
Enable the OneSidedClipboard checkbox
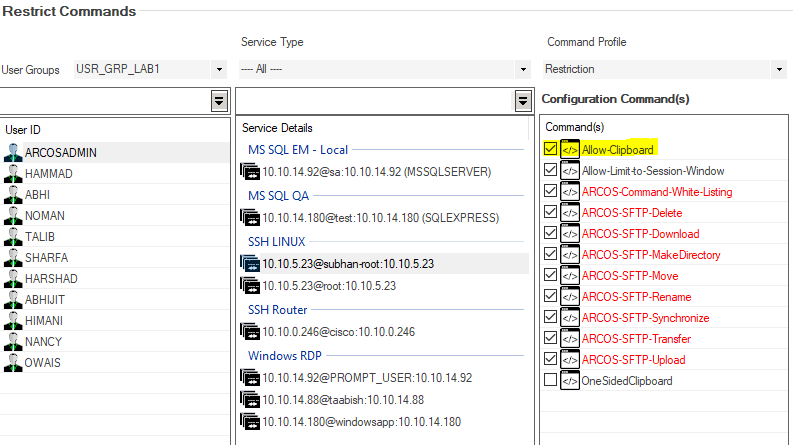click(x=550, y=380)
